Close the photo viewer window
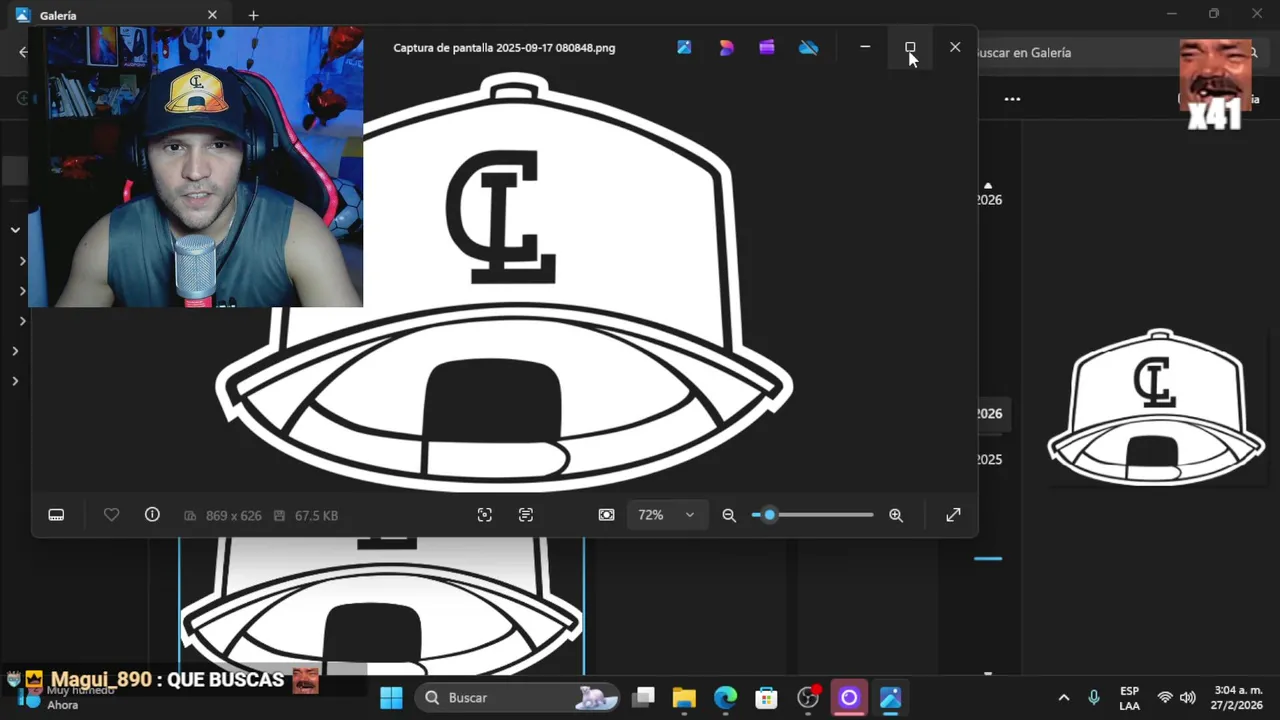The width and height of the screenshot is (1280, 720). 955,47
